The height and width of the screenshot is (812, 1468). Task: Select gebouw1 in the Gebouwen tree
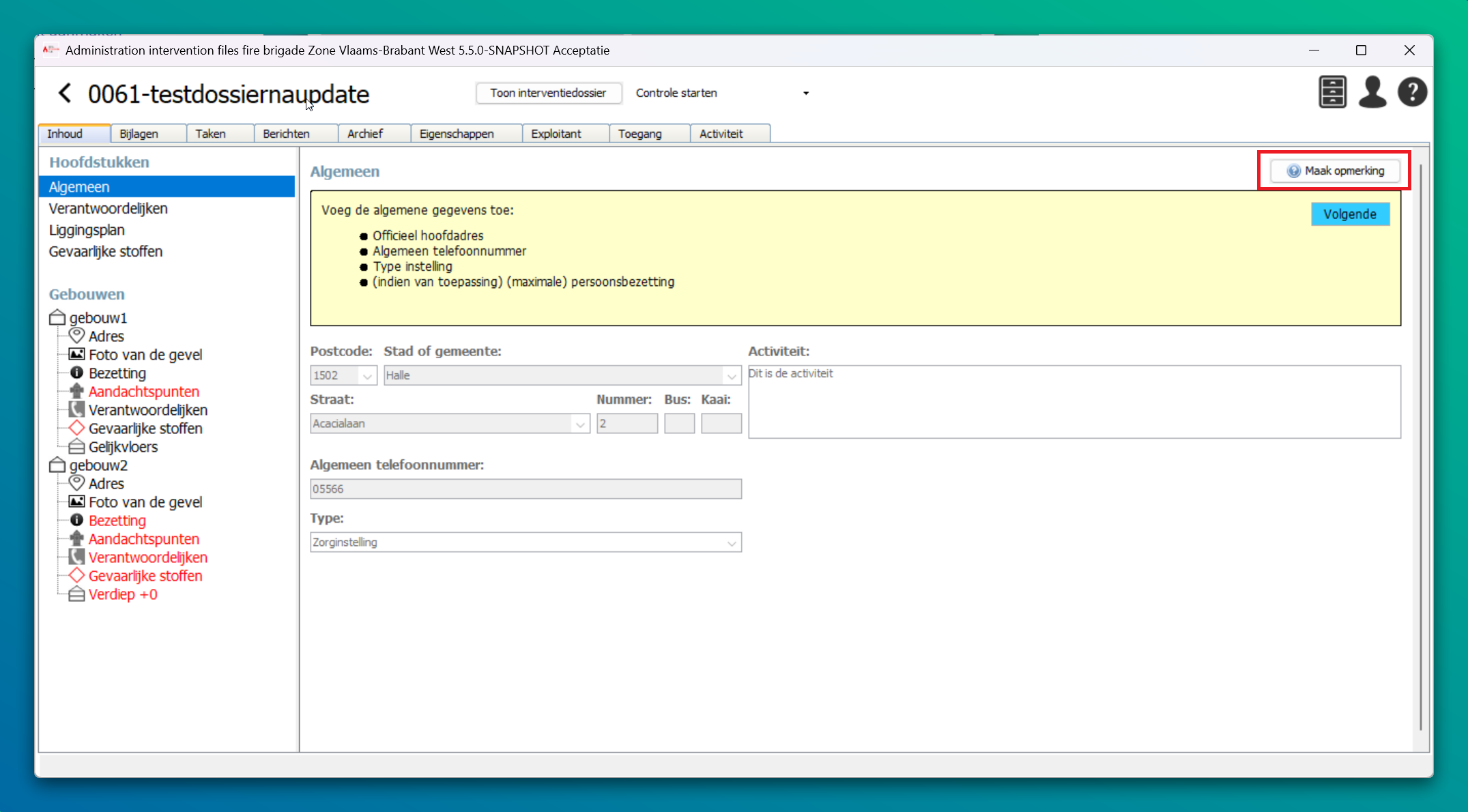(98, 318)
